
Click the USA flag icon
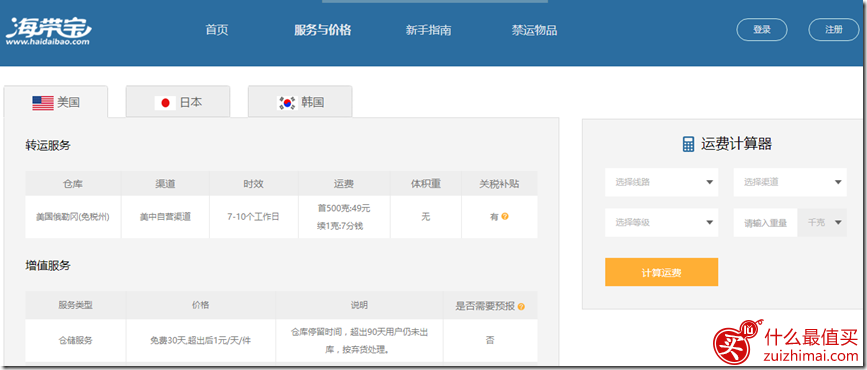coord(43,102)
